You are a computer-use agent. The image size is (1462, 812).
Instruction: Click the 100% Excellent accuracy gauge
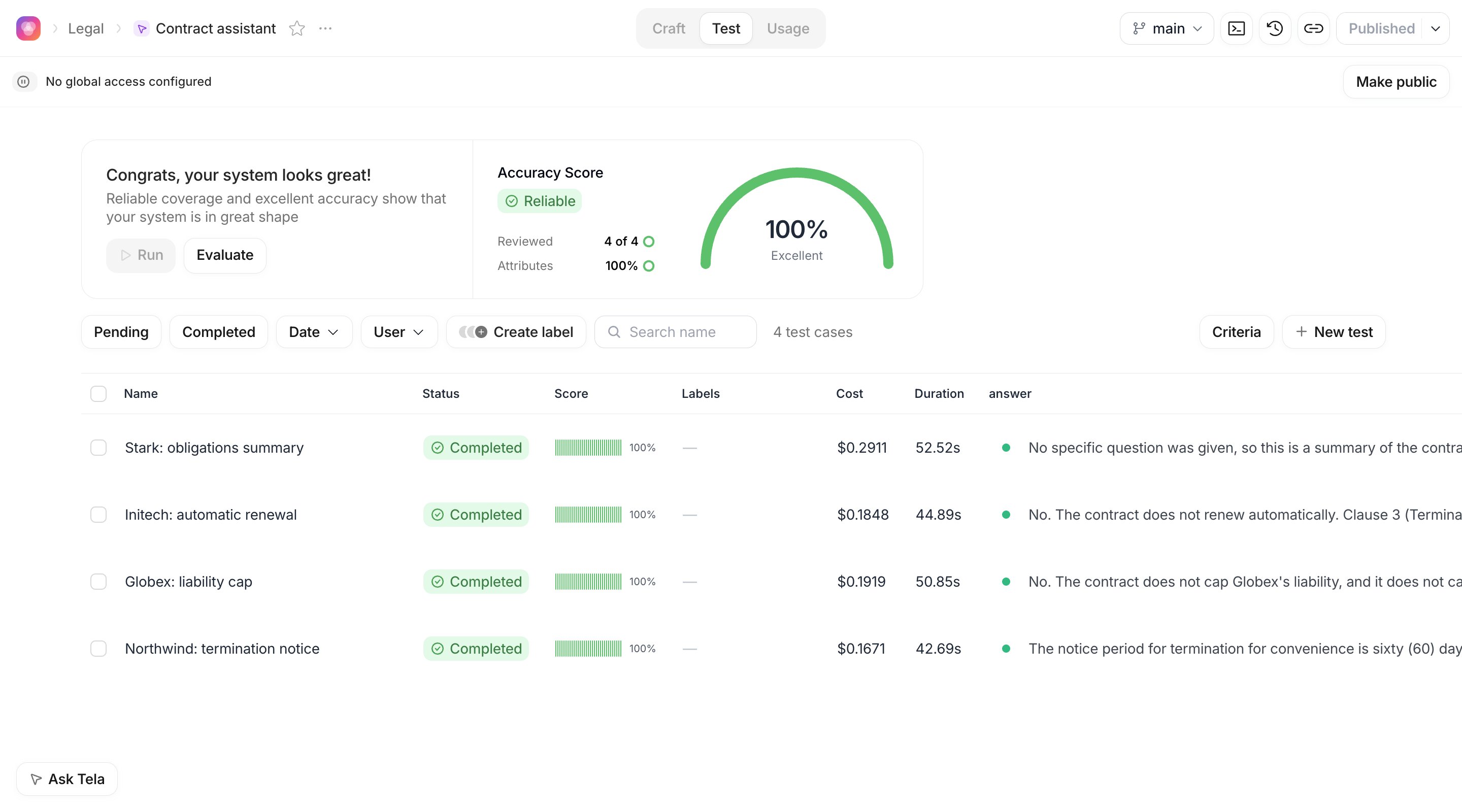point(796,219)
